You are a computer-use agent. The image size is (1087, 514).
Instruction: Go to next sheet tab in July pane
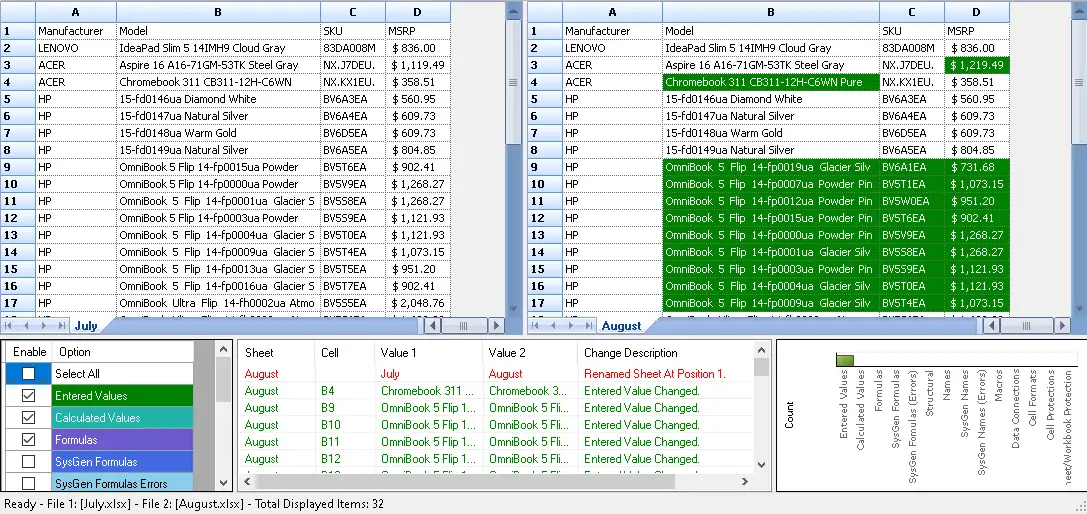tap(42, 325)
